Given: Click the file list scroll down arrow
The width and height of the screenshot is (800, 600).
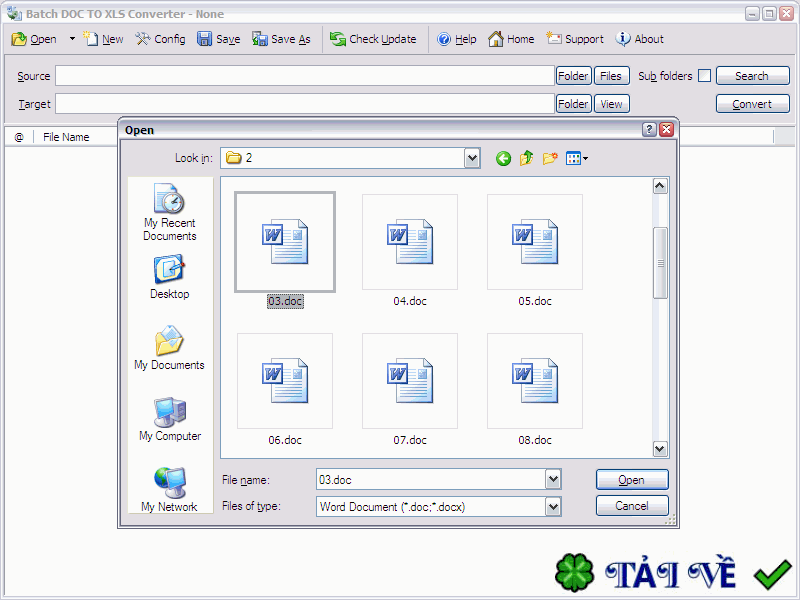Looking at the screenshot, I should [x=660, y=449].
